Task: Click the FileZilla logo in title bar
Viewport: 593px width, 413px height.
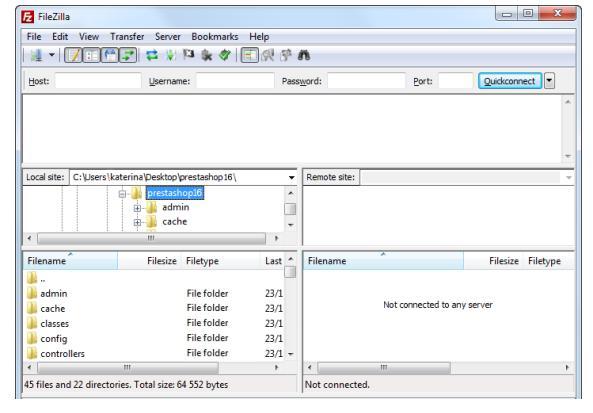Action: point(28,17)
